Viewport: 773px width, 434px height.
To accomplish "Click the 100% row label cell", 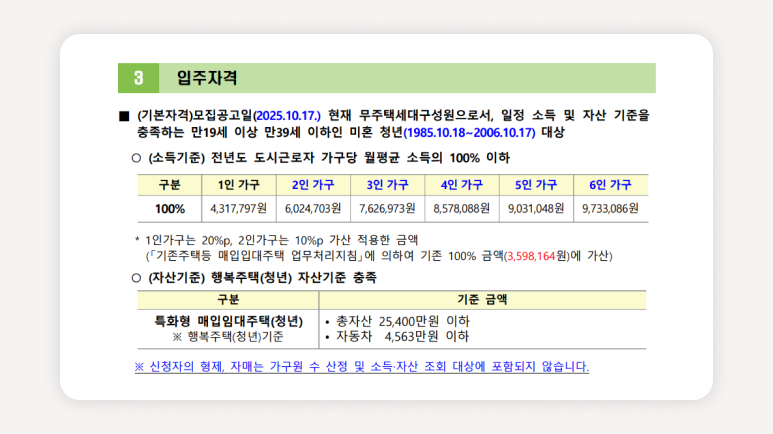I will 169,209.
